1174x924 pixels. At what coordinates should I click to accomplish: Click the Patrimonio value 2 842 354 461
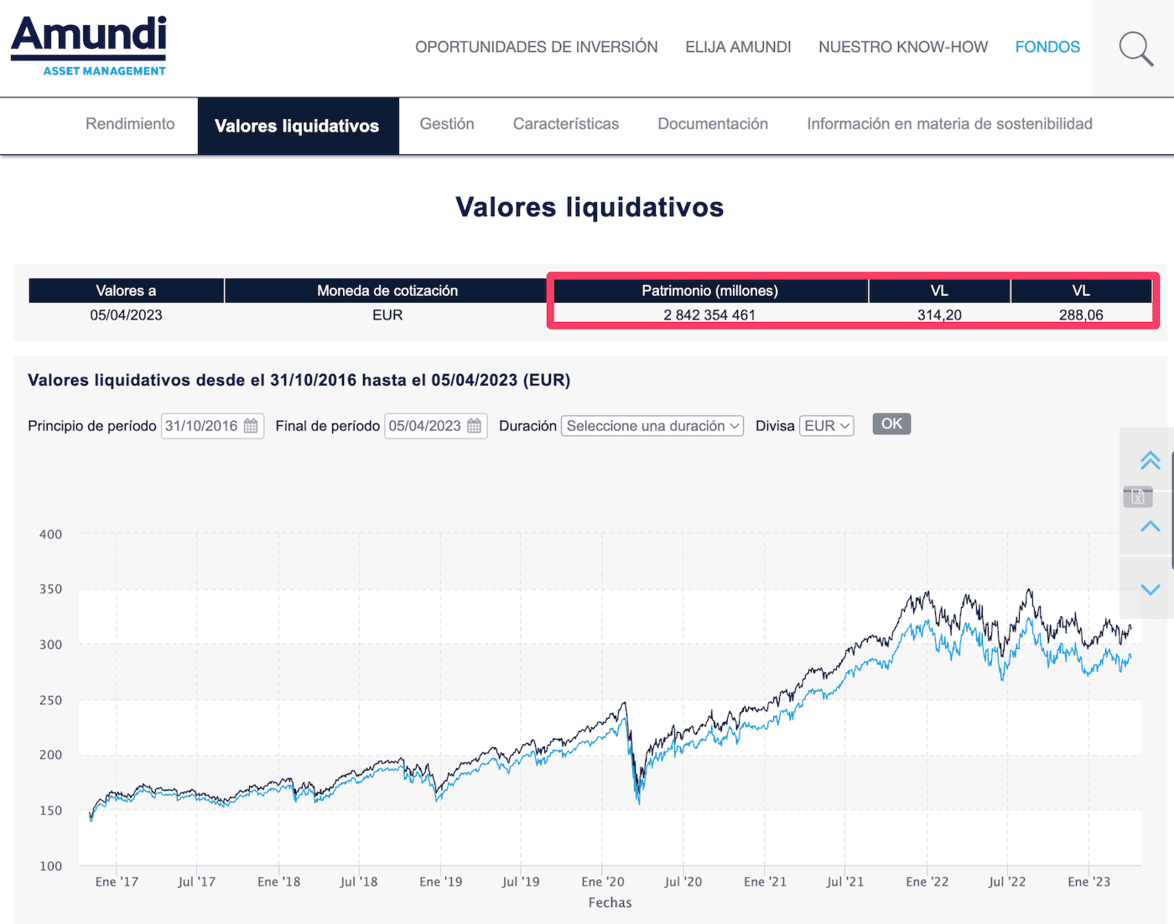coord(709,315)
